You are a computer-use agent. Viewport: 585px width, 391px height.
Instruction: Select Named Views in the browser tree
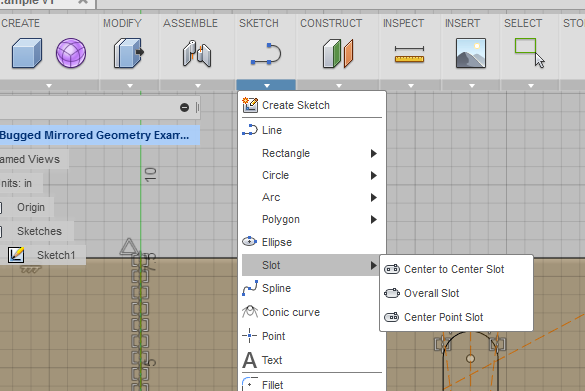(30, 159)
